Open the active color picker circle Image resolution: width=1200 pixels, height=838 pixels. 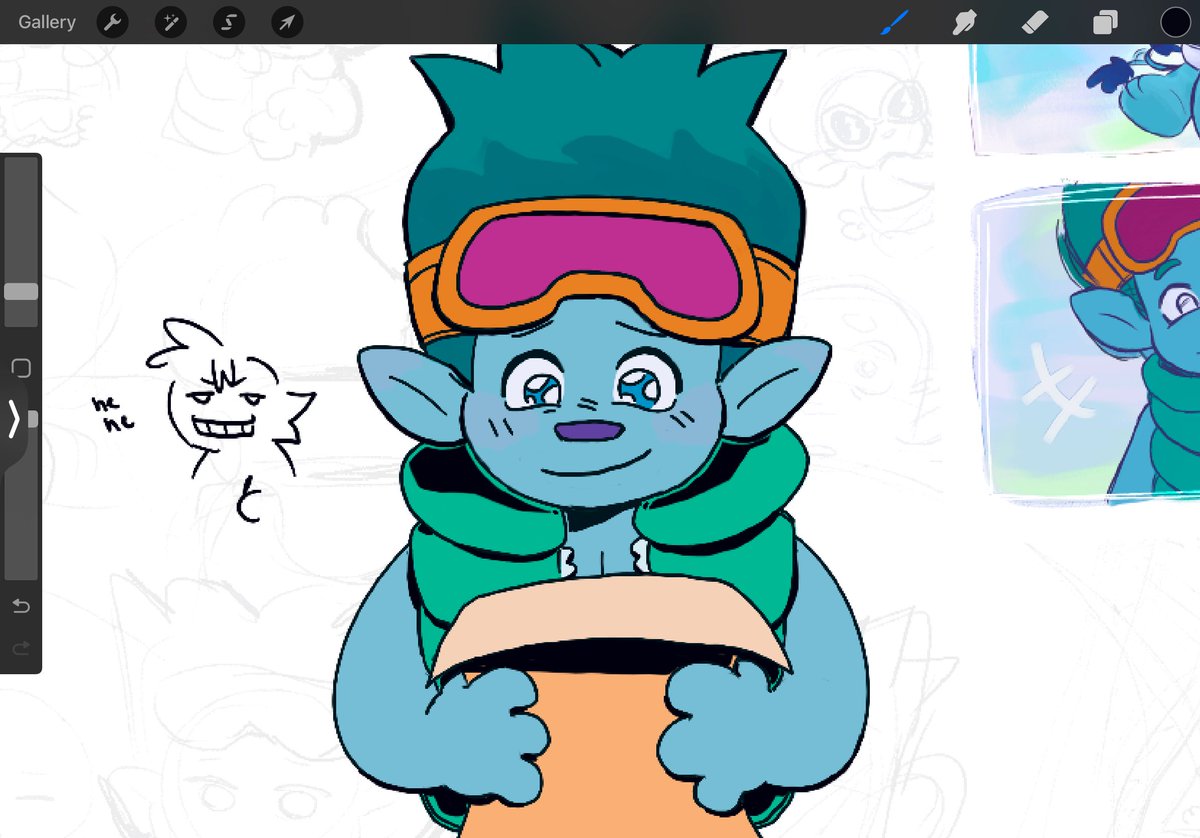[1175, 22]
